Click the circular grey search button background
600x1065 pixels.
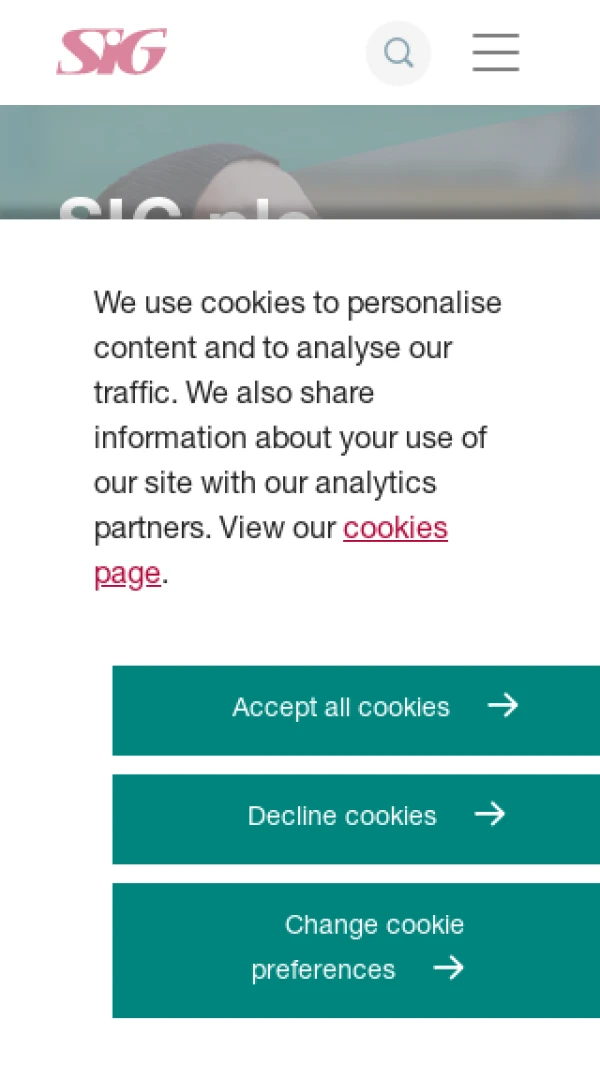point(398,53)
